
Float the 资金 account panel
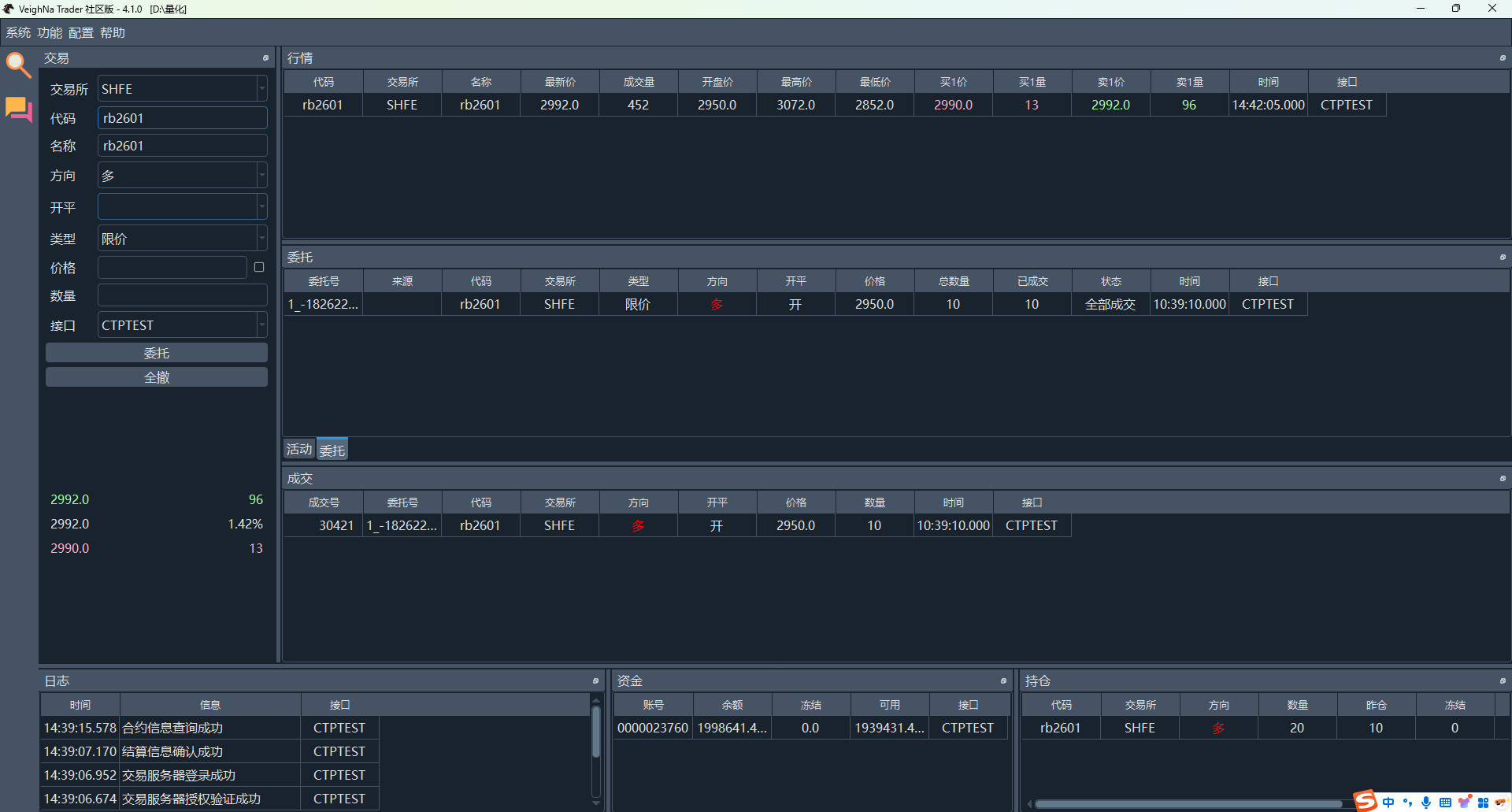[1003, 681]
